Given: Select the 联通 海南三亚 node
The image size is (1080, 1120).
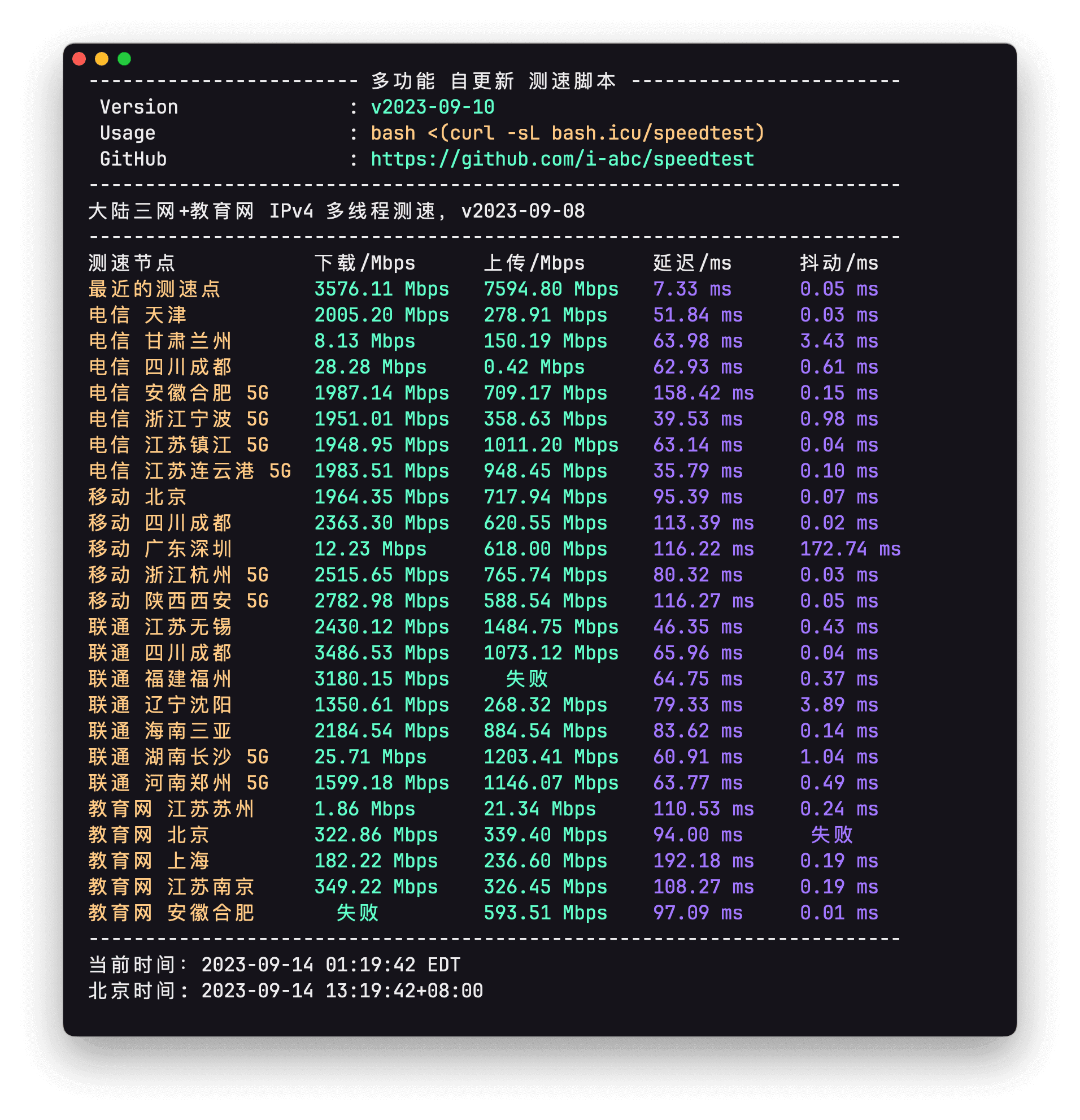Looking at the screenshot, I should [160, 731].
